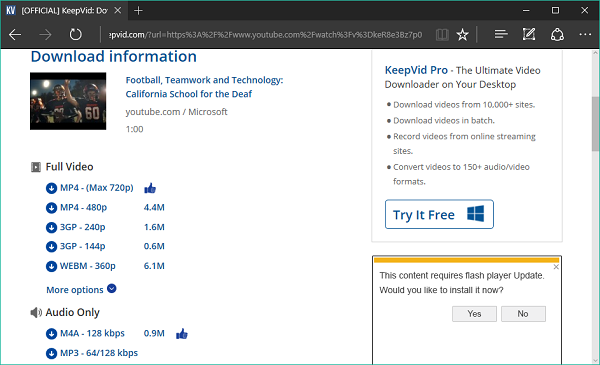
Task: Click the football video thumbnail
Action: point(68,101)
